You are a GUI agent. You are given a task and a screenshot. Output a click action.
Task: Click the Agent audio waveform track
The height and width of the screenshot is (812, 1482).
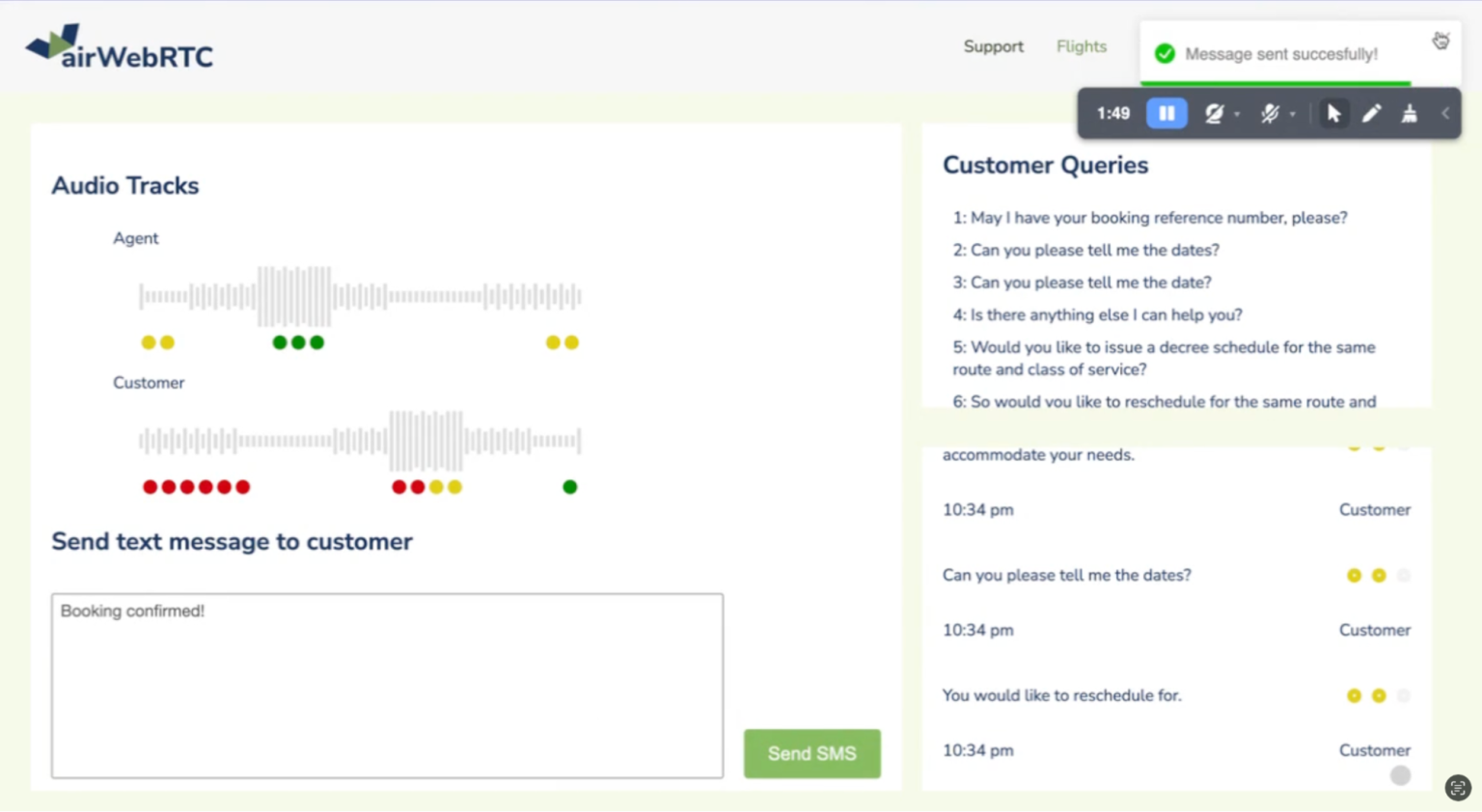click(x=360, y=296)
